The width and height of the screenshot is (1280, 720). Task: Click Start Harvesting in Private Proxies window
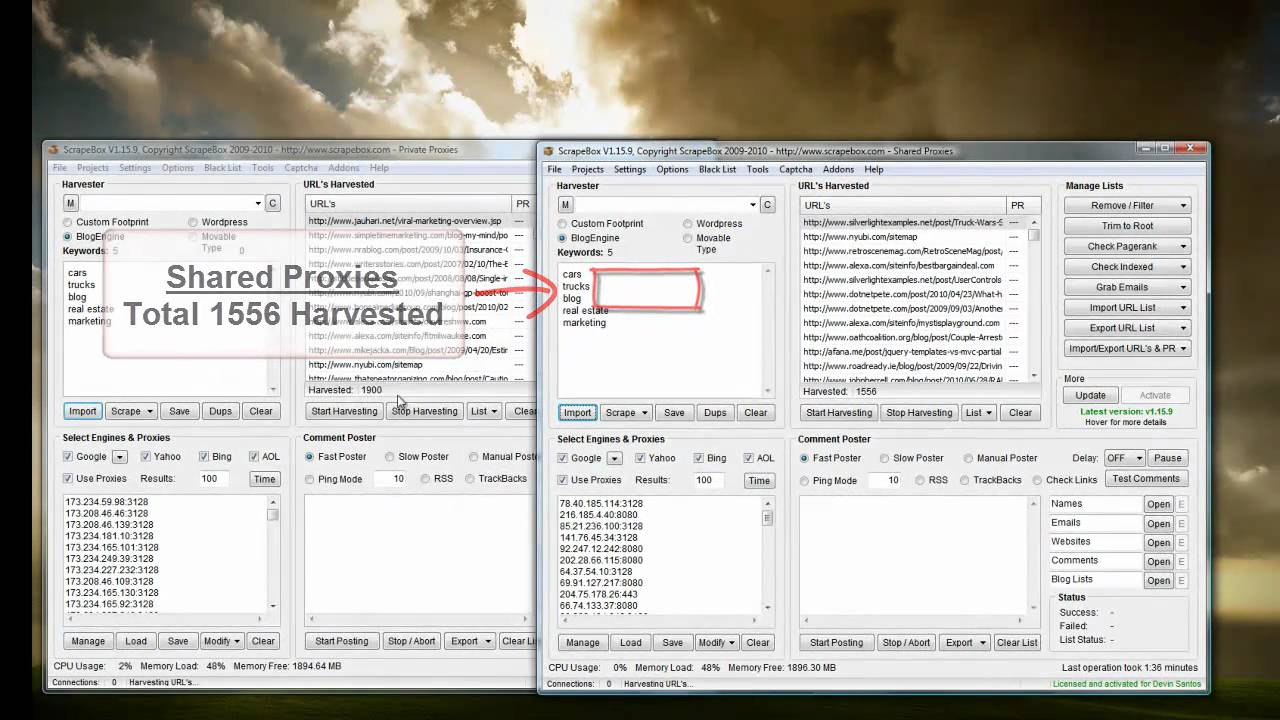tap(344, 411)
